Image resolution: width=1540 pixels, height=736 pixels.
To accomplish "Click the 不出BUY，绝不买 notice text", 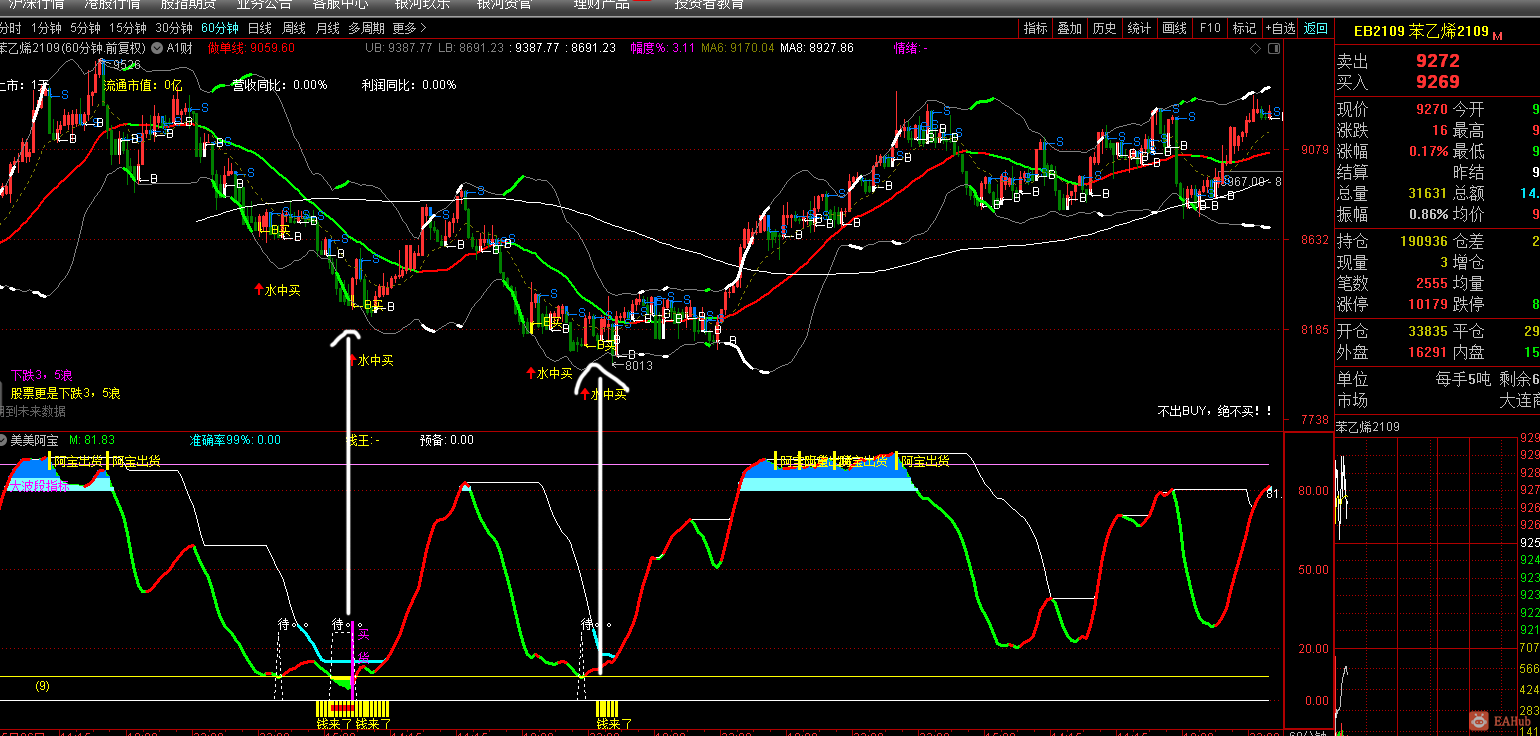I will point(1215,410).
